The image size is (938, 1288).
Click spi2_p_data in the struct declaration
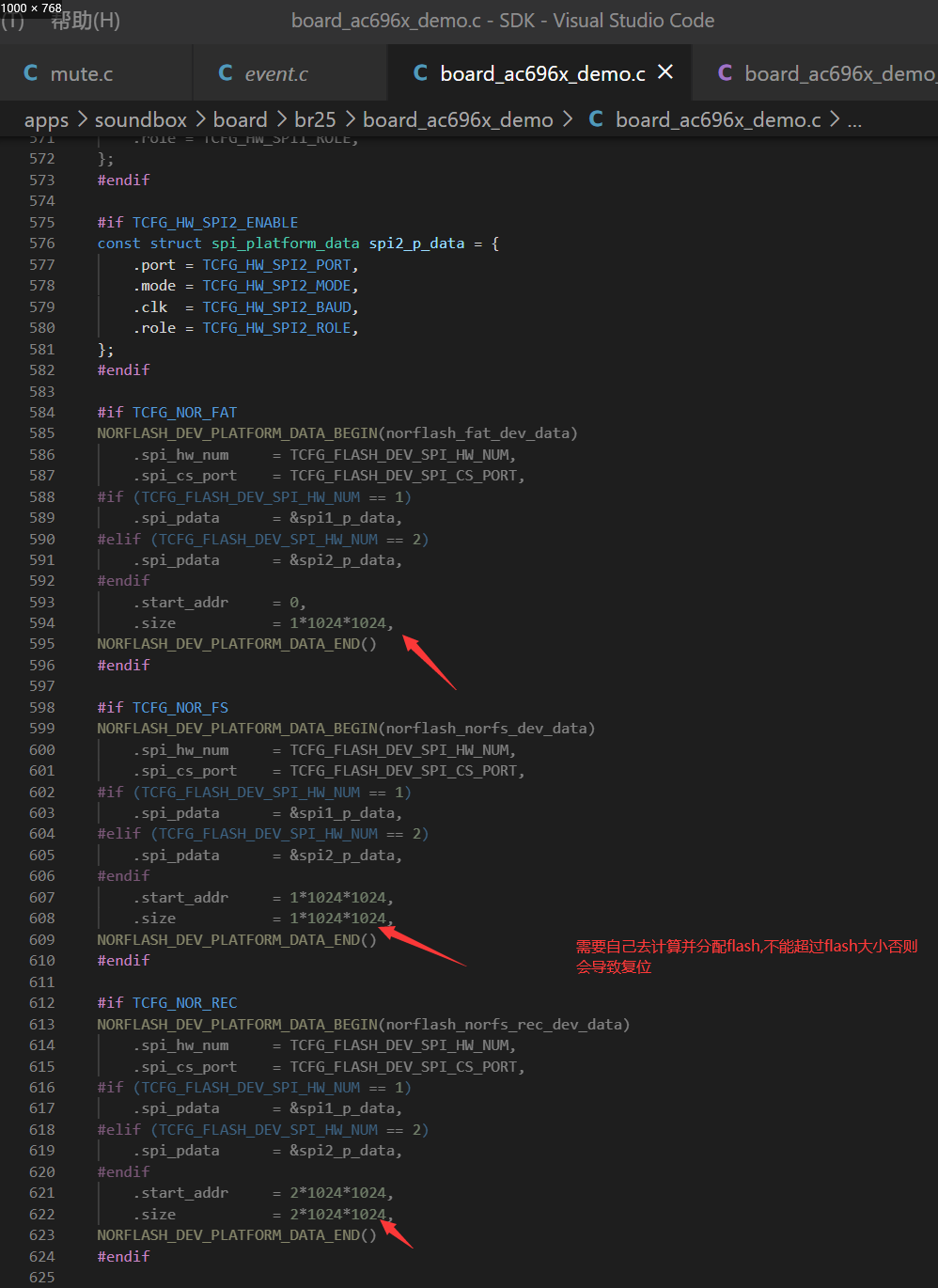[x=416, y=243]
